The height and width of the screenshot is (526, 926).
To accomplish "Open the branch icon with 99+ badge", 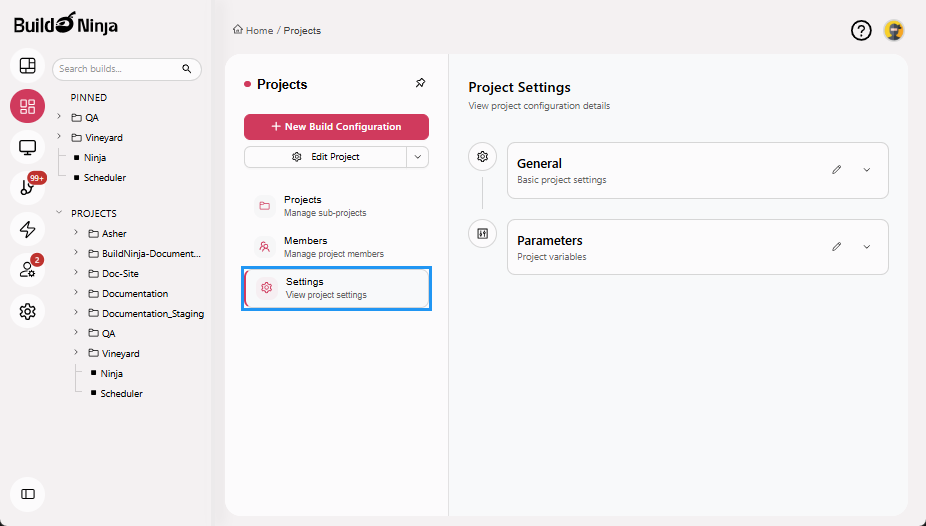I will tap(27, 188).
